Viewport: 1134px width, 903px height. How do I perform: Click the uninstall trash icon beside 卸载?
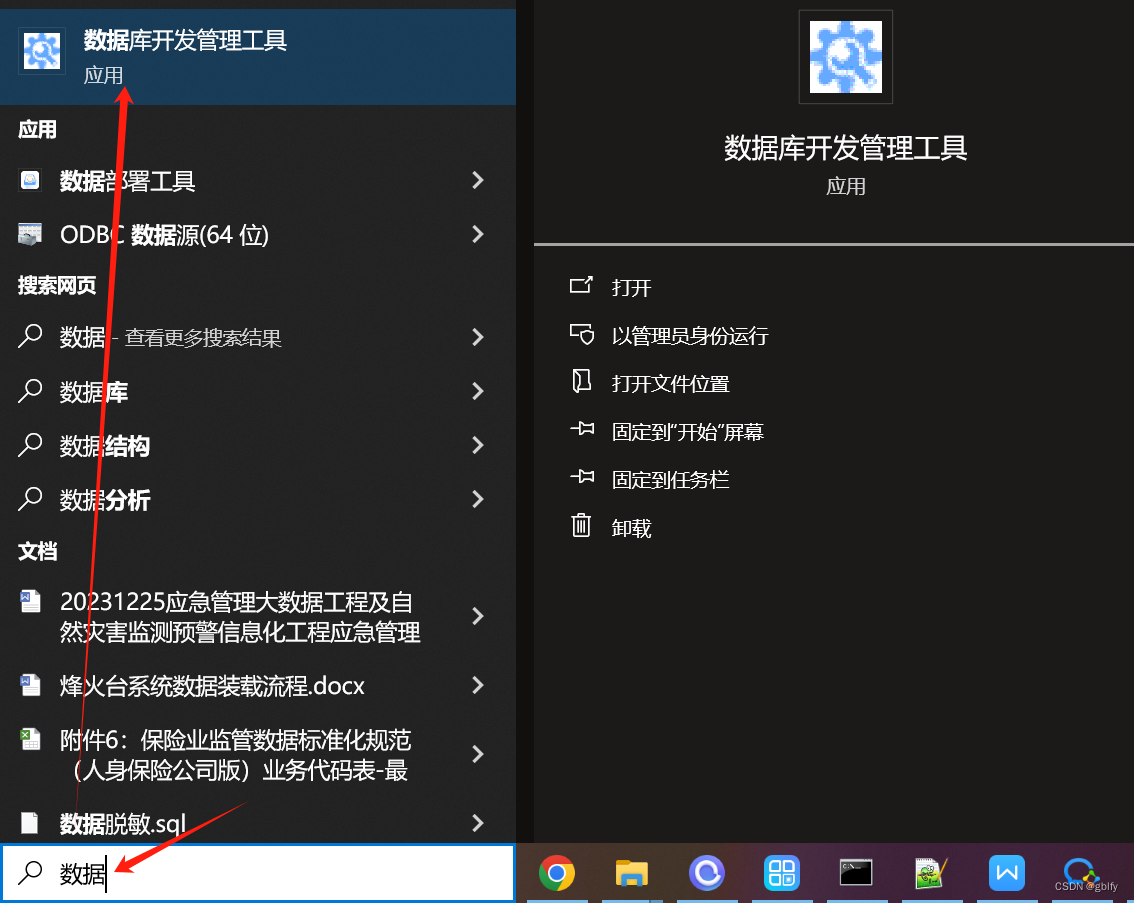coord(581,527)
